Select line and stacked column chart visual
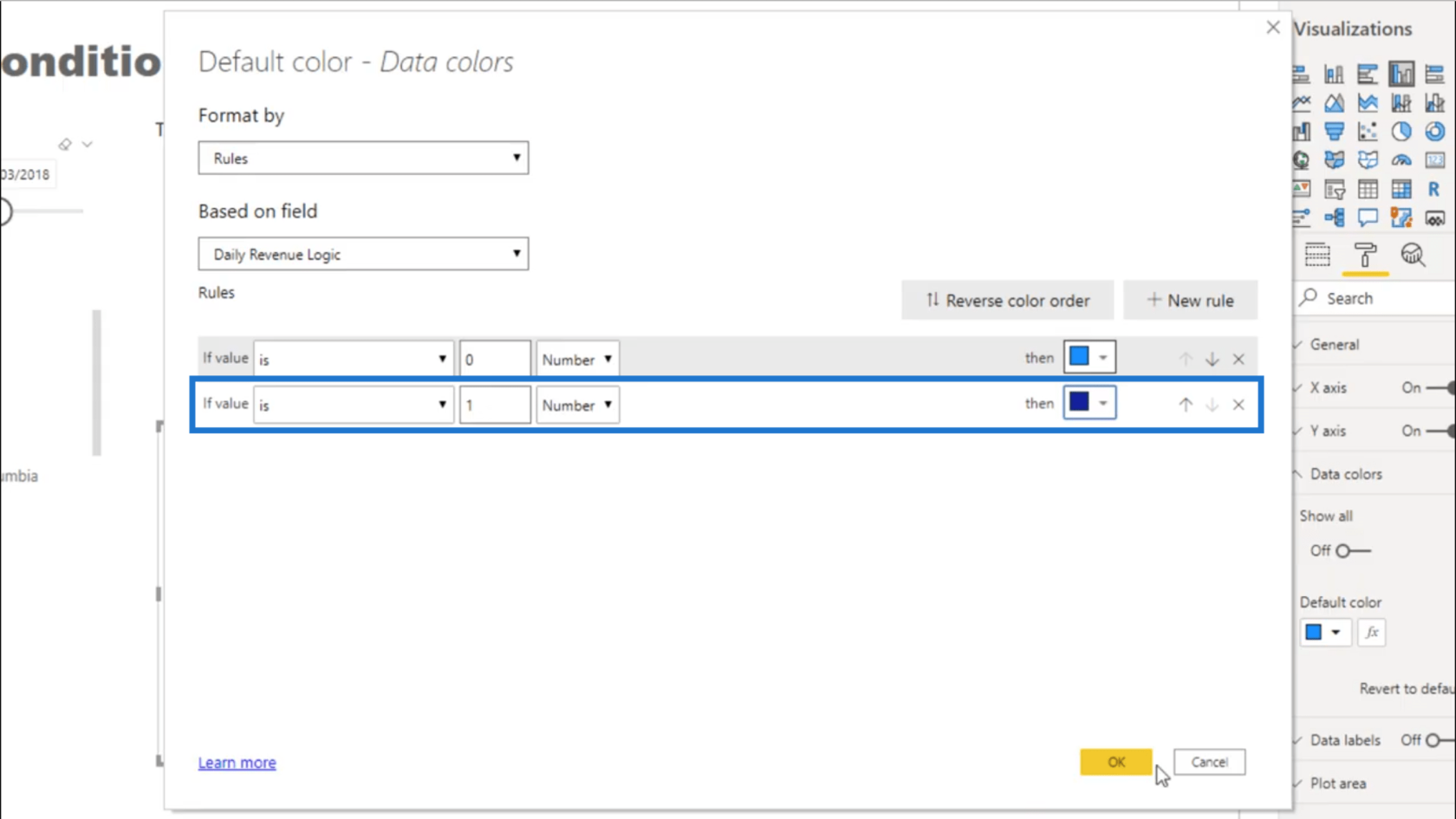The image size is (1456, 819). click(x=1401, y=103)
